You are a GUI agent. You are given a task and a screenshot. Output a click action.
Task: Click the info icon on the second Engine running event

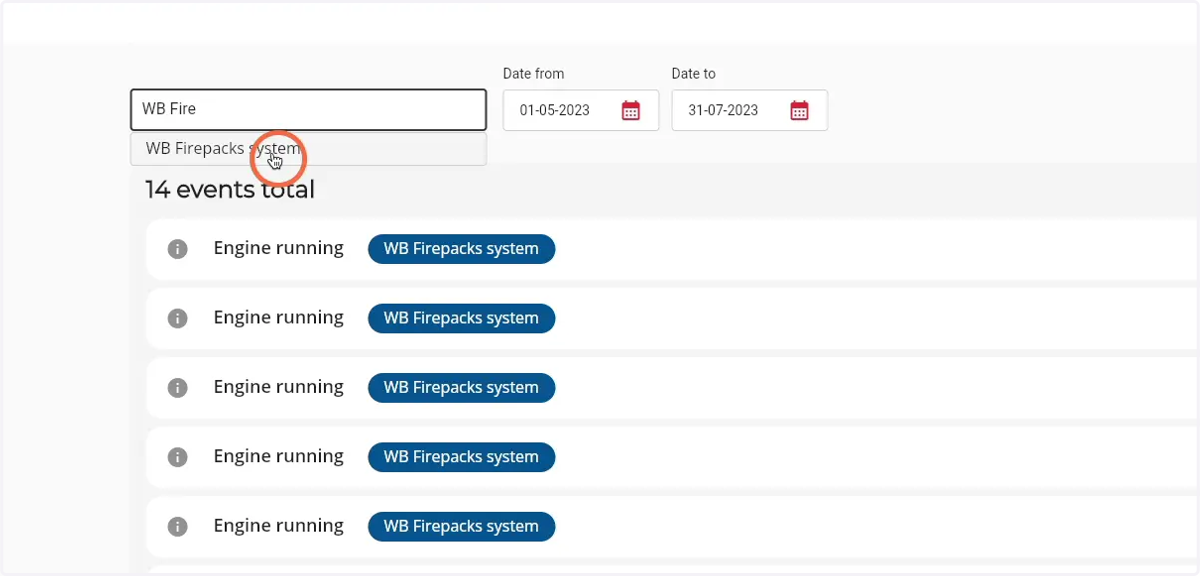tap(178, 318)
